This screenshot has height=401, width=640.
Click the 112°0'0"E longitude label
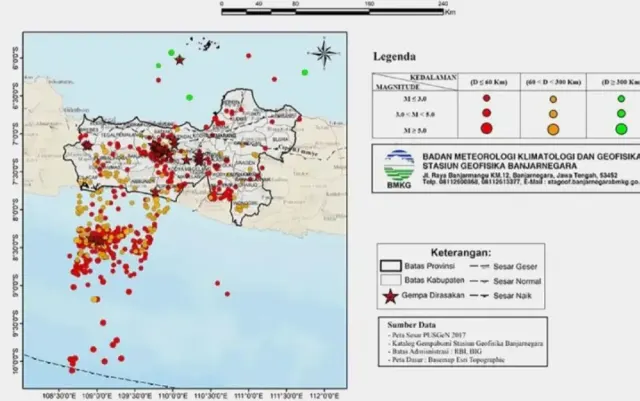pos(324,396)
